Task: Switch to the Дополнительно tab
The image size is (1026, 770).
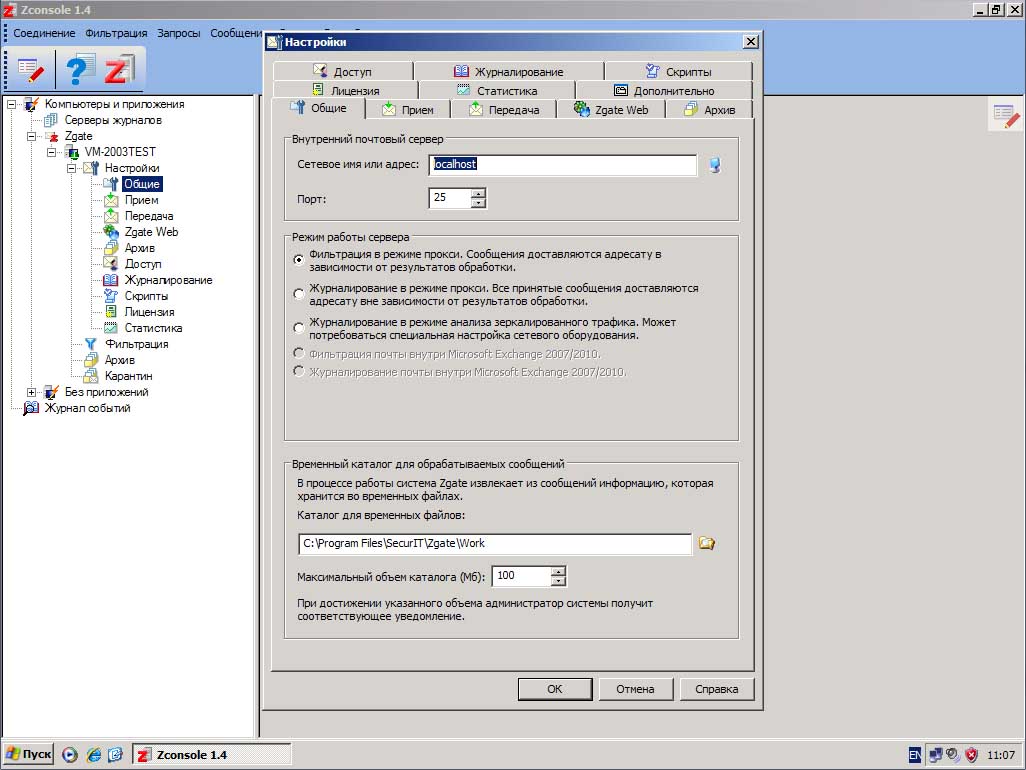Action: (x=664, y=90)
